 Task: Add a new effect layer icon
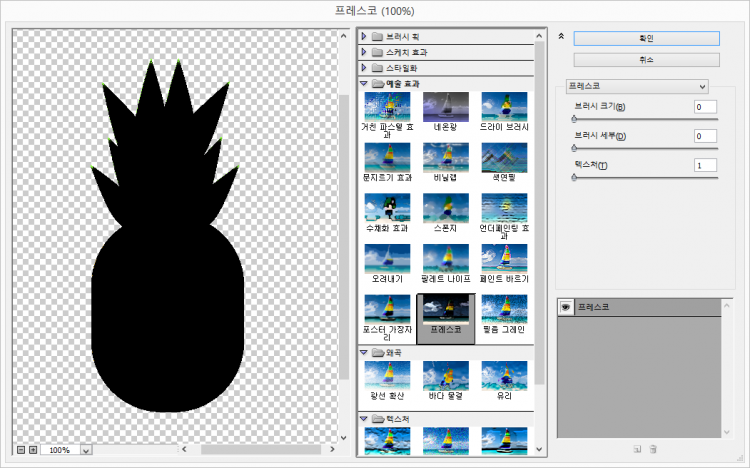click(x=636, y=449)
